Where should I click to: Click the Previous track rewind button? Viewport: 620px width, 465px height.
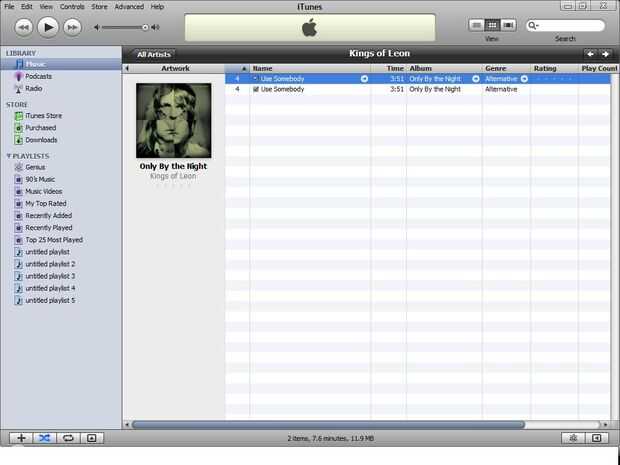coord(24,27)
